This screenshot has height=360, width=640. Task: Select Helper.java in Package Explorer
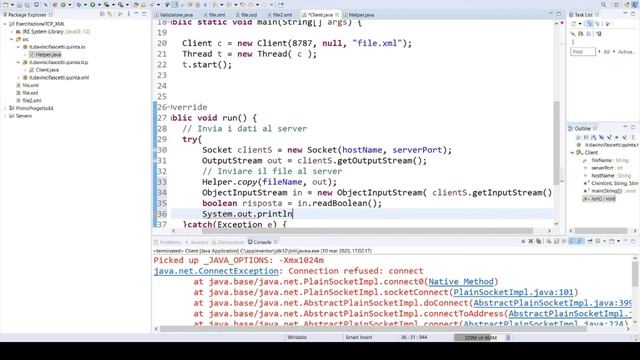pyautogui.click(x=48, y=54)
